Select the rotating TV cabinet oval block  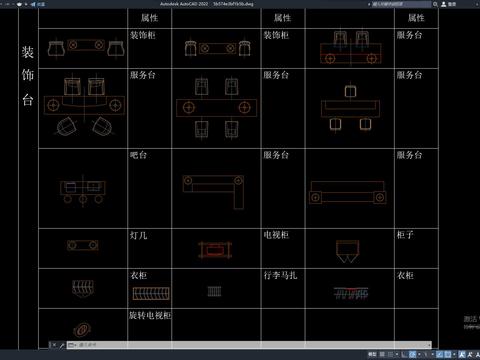(x=82, y=329)
